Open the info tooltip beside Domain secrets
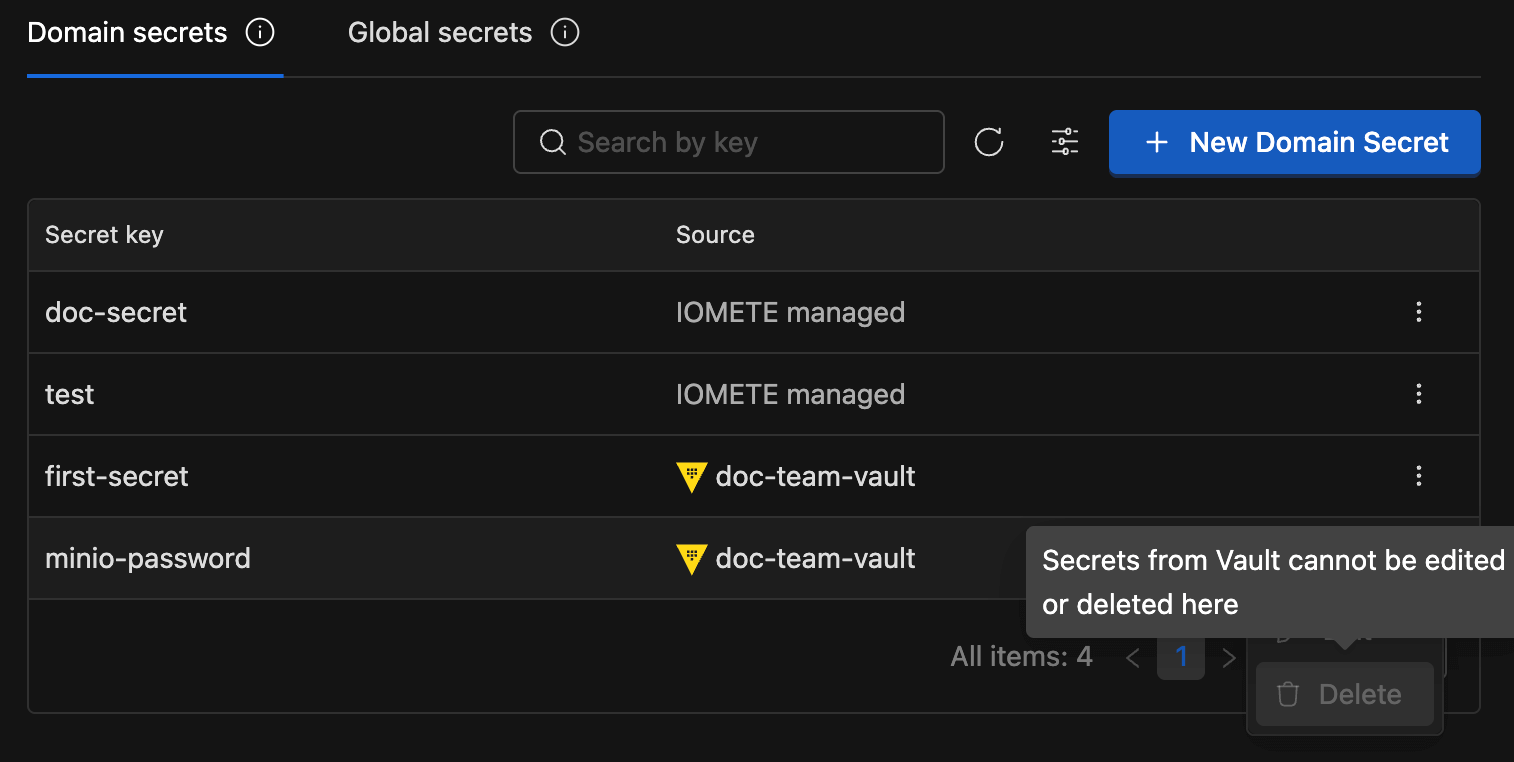1514x762 pixels. tap(261, 32)
